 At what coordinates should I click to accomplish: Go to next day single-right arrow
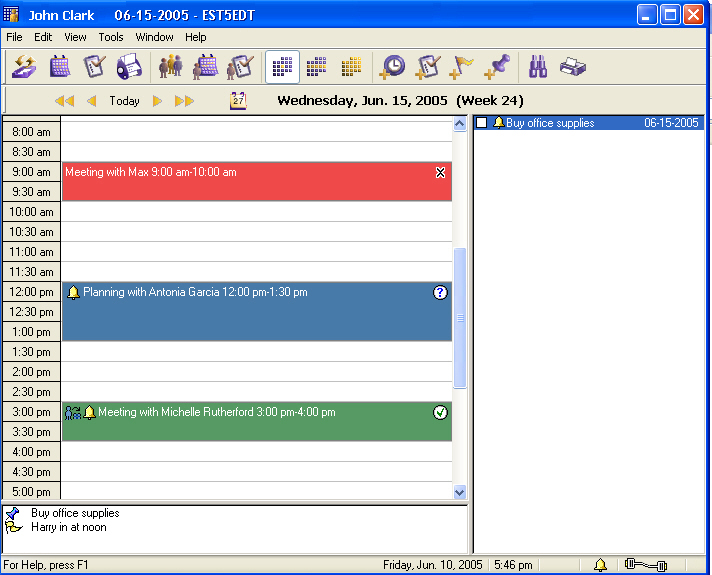coord(157,101)
